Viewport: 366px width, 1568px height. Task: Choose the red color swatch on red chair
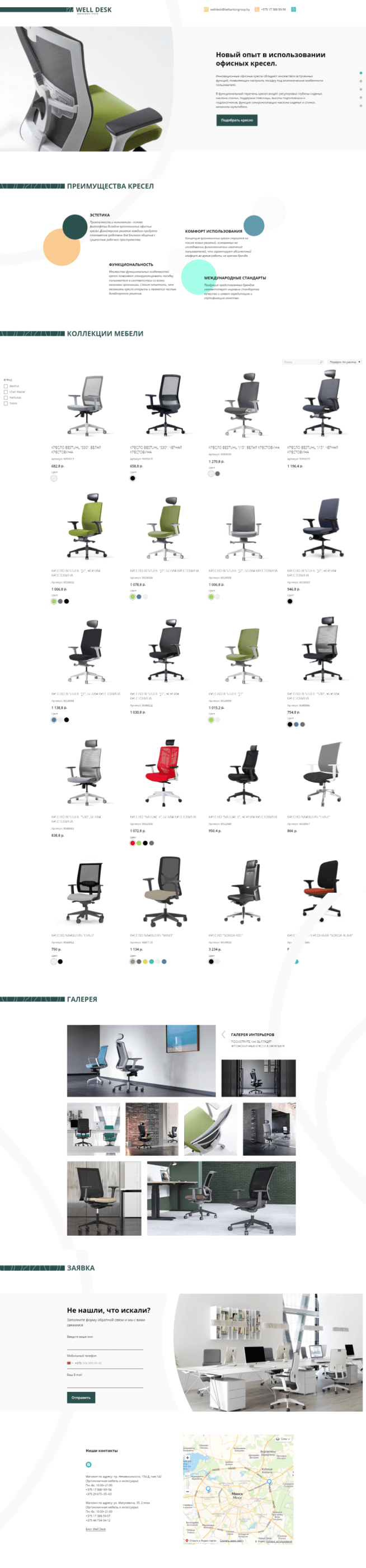(132, 843)
